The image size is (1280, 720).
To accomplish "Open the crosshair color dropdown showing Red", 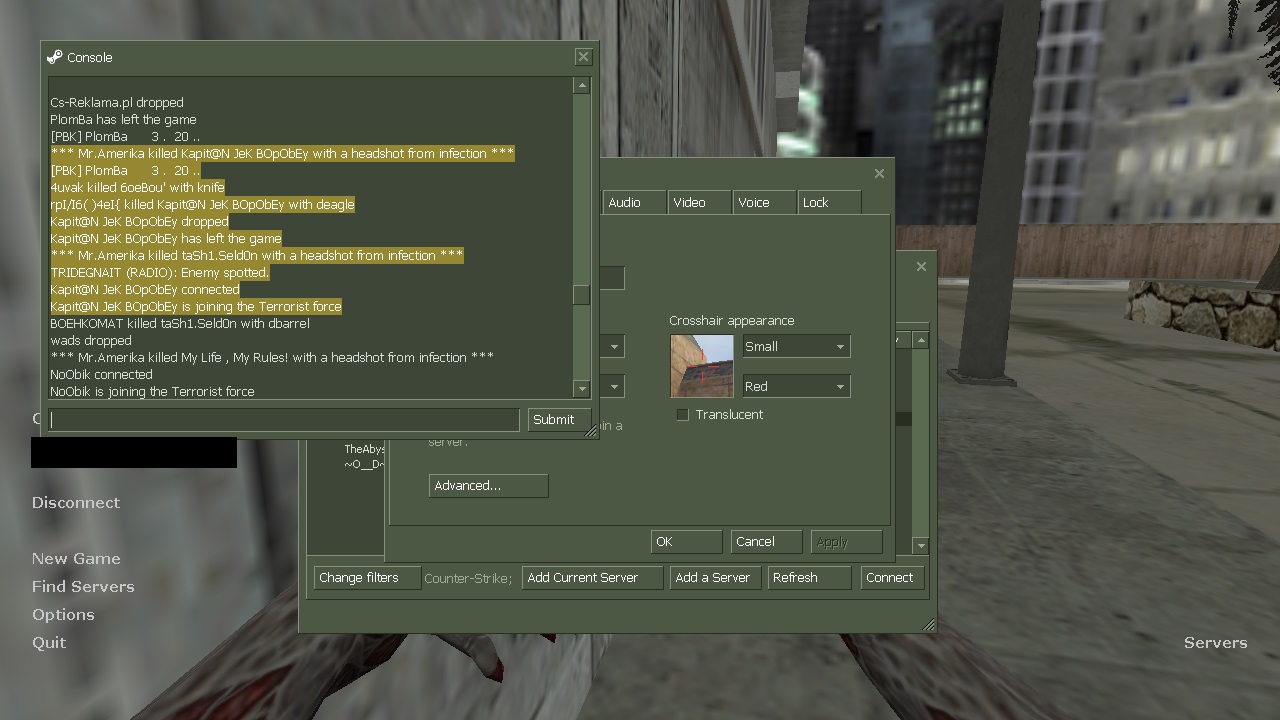I will (796, 386).
